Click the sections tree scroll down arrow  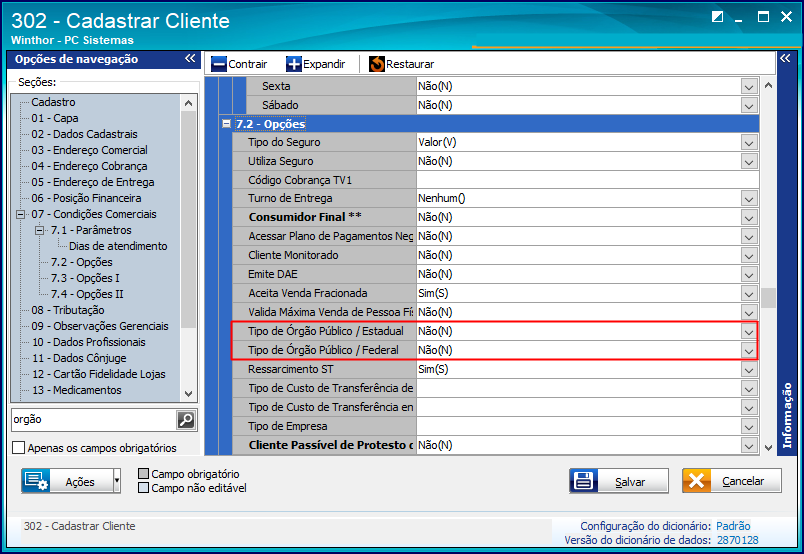189,394
